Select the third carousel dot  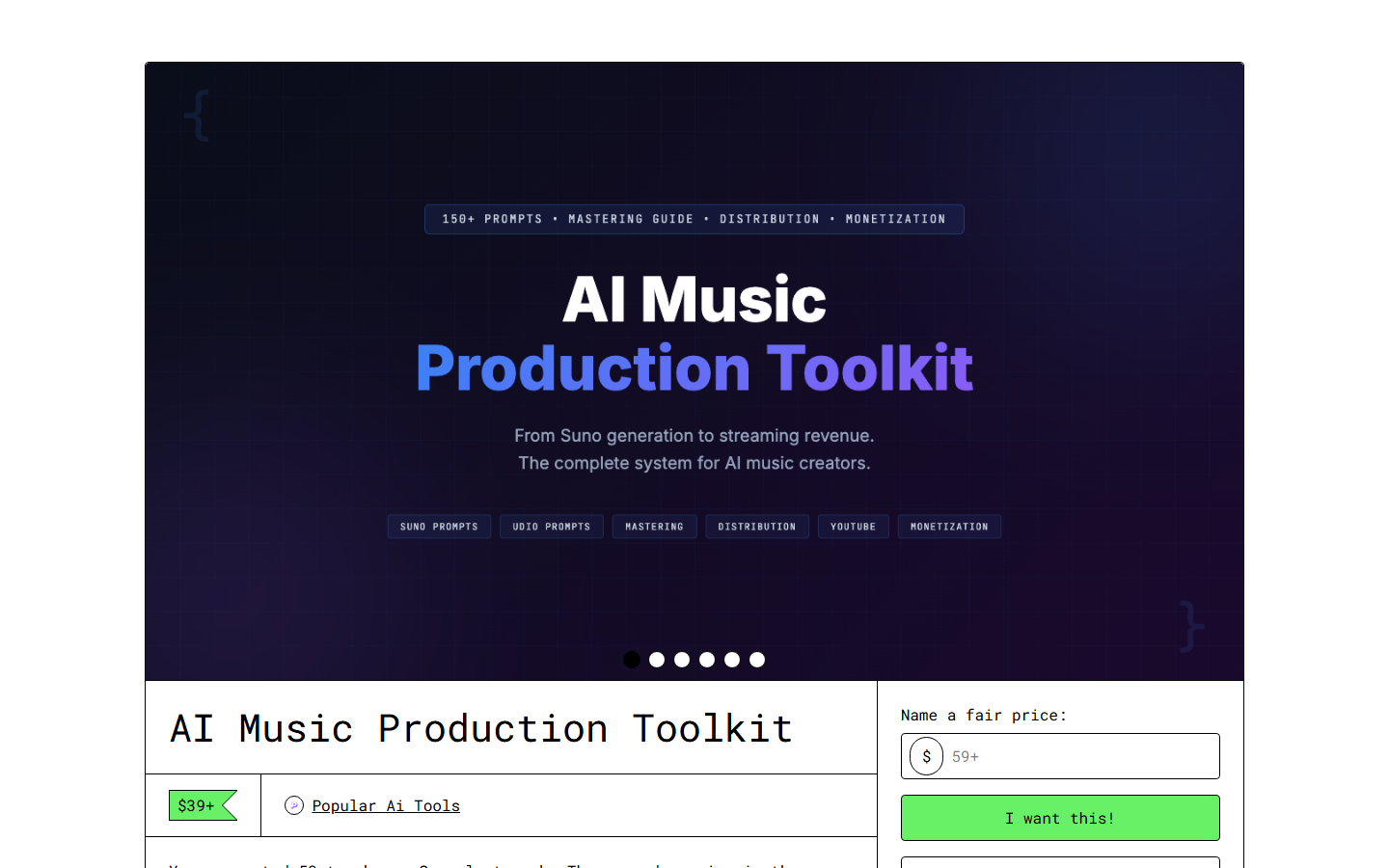point(682,660)
